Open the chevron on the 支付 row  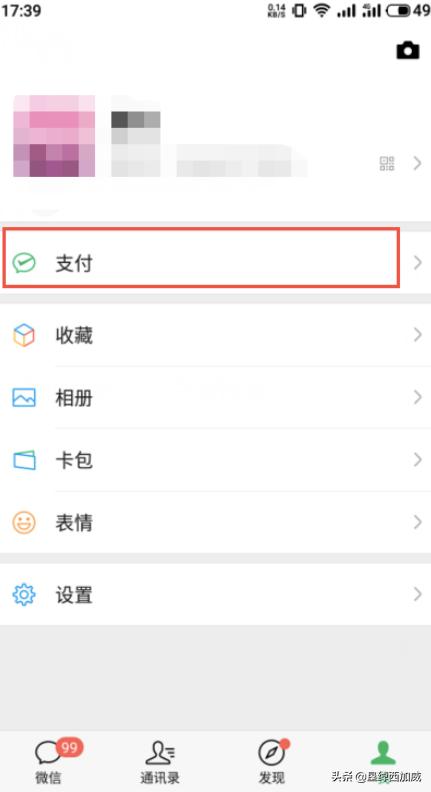pos(417,263)
